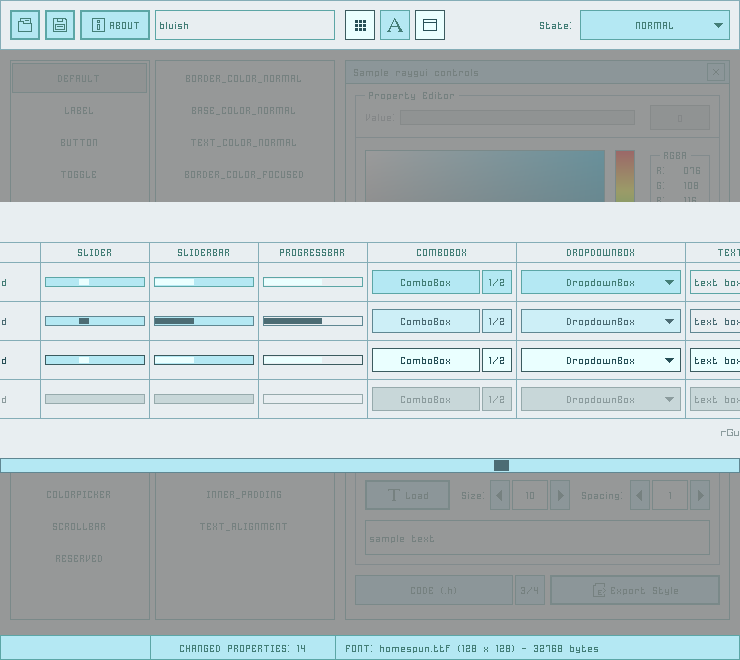This screenshot has width=740, height=660.
Task: Click the style name field containing "bluish"
Action: pyautogui.click(x=245, y=25)
